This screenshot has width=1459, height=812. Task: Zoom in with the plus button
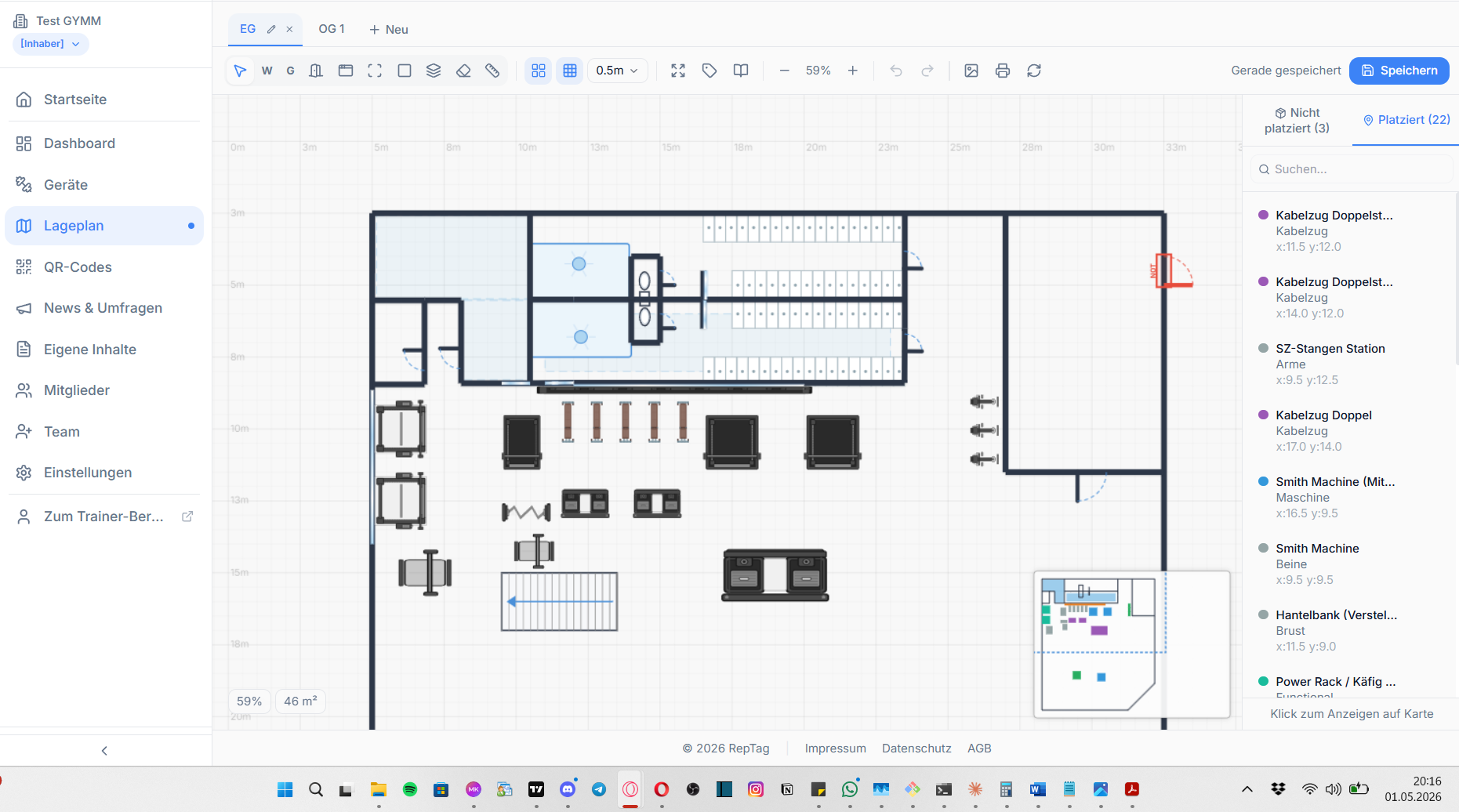pos(853,71)
